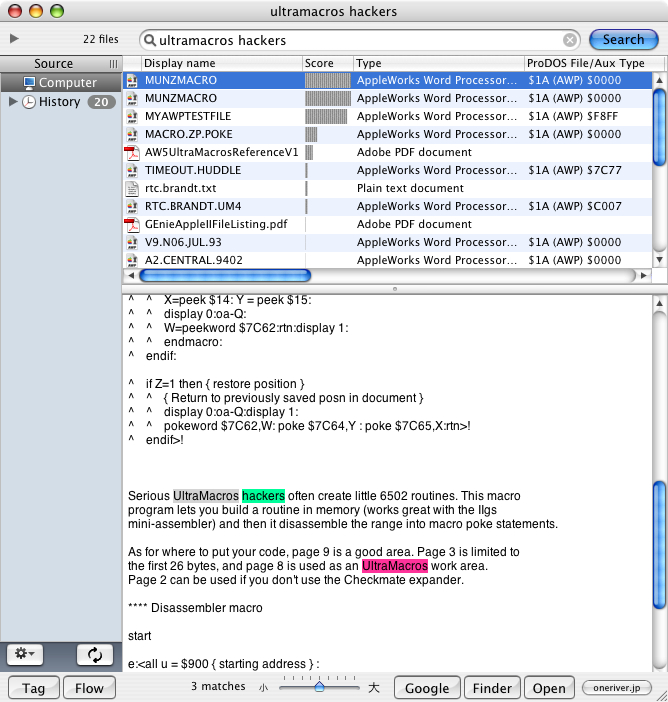Reveal the file with Finder button
Image resolution: width=668 pixels, height=702 pixels.
click(x=492, y=688)
